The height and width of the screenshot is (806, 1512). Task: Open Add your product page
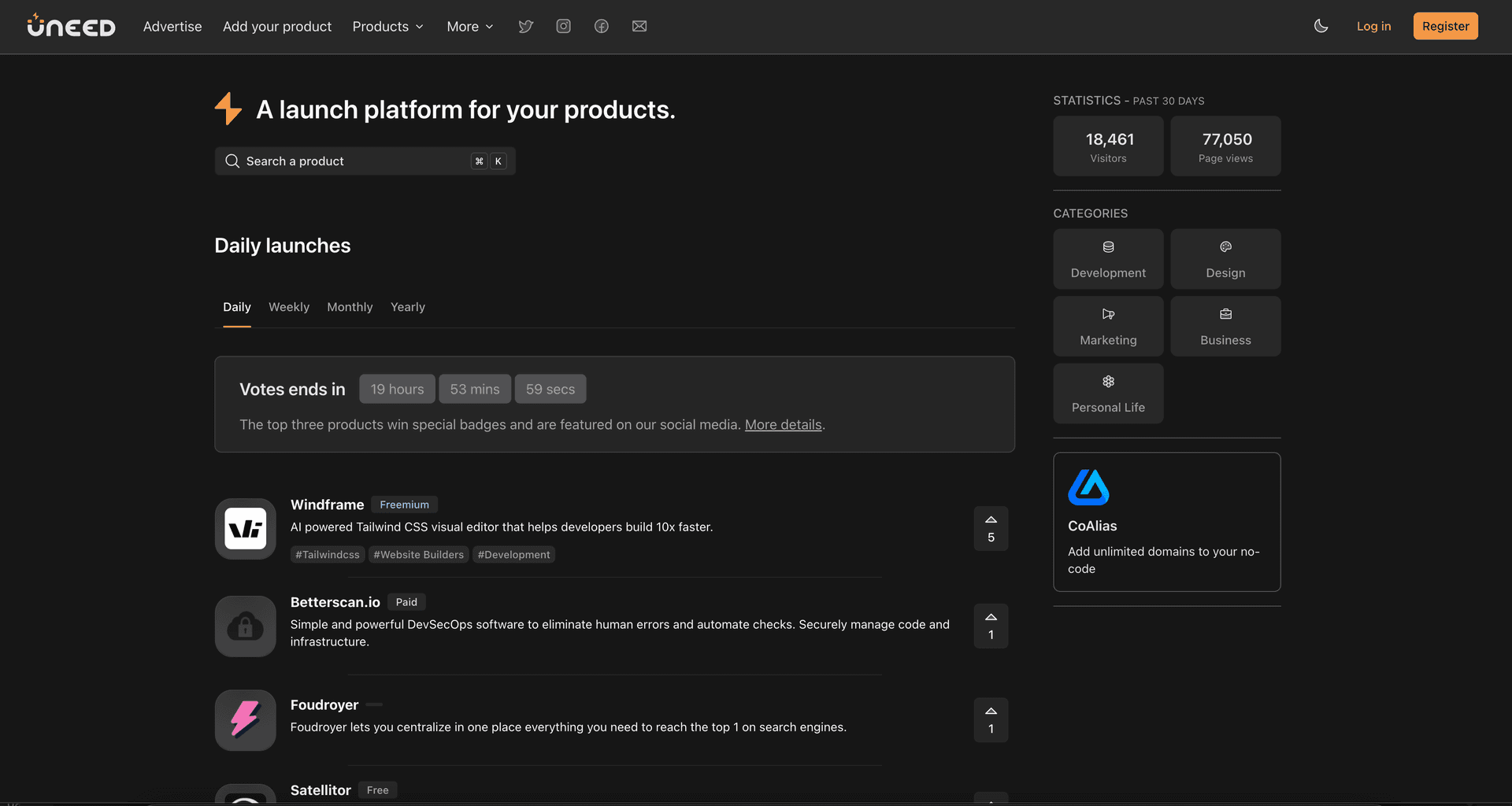pos(277,26)
